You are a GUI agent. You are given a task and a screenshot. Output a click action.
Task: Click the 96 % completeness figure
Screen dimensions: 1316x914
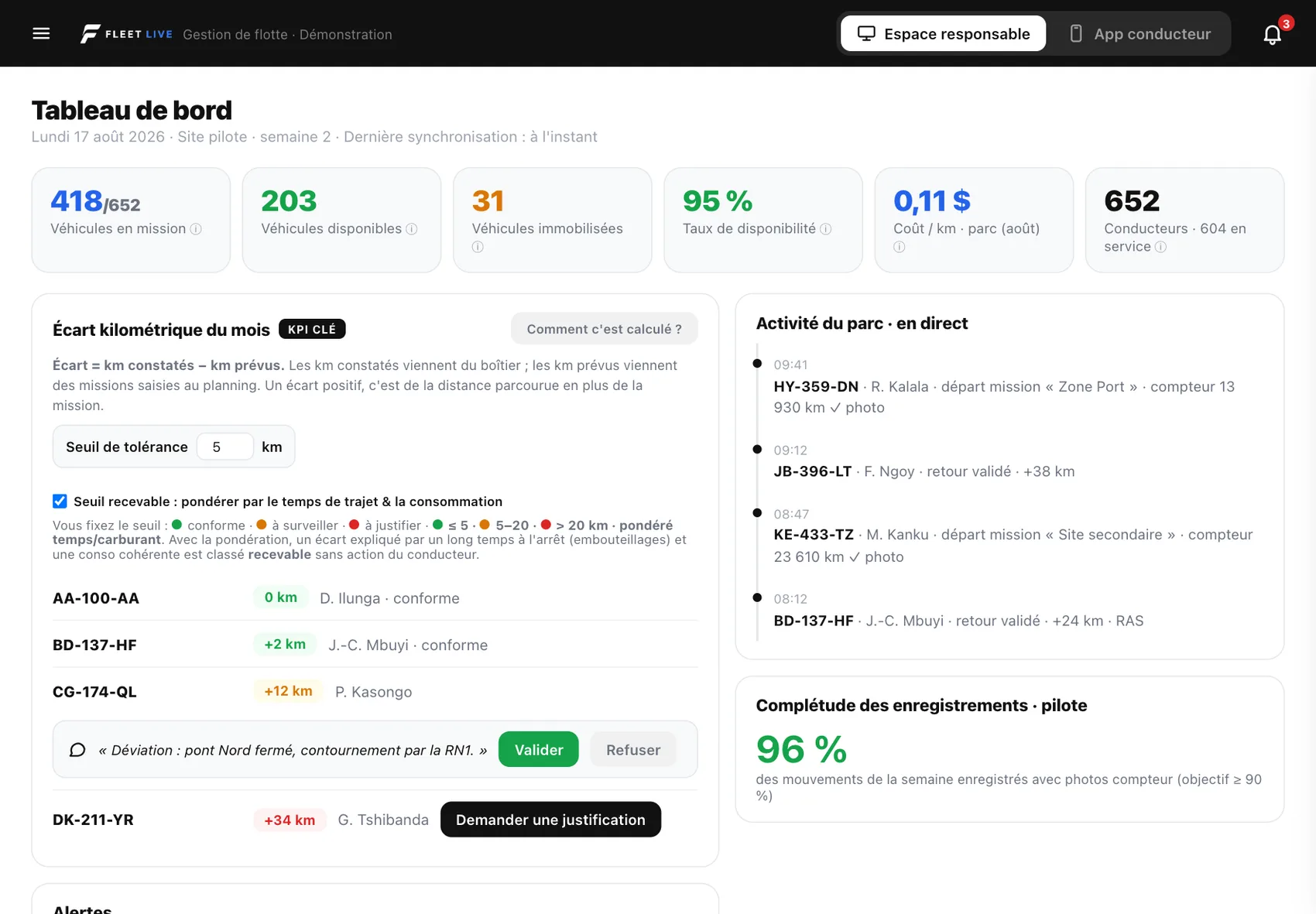[x=801, y=749]
